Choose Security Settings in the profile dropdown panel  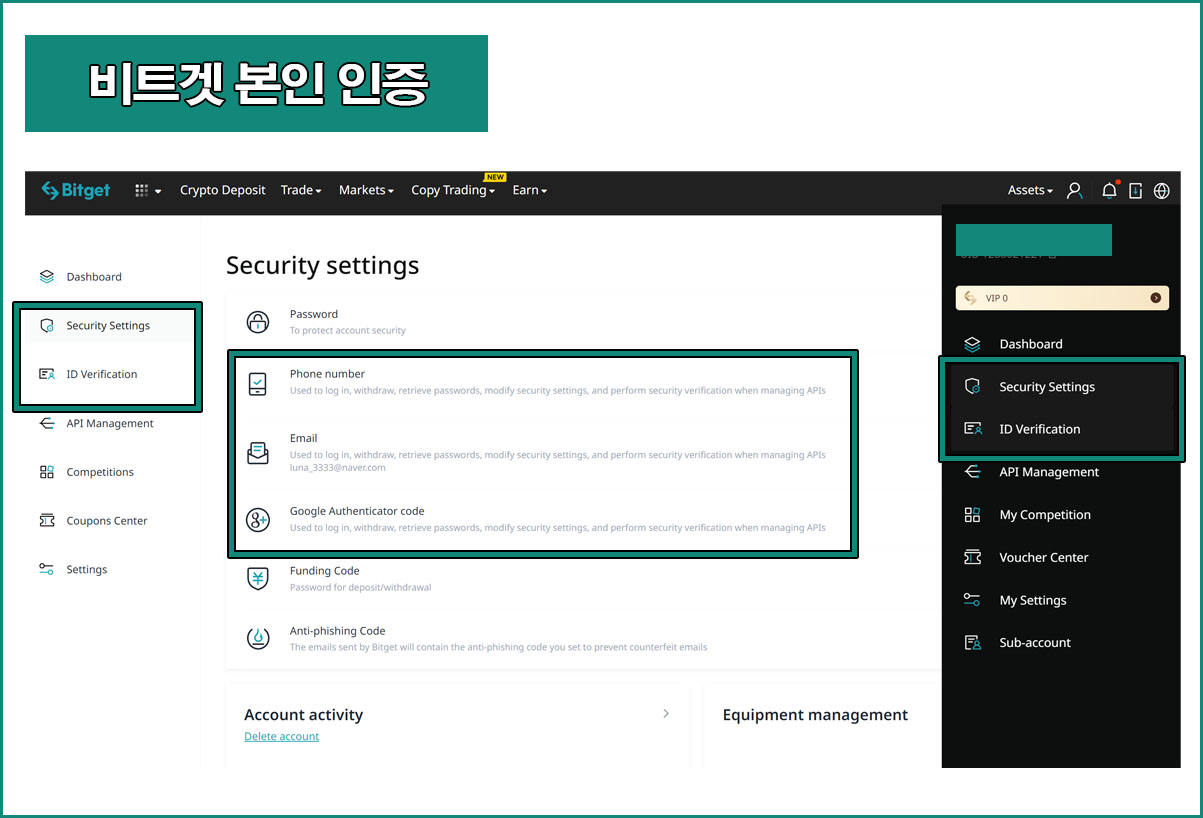pyautogui.click(x=1047, y=387)
